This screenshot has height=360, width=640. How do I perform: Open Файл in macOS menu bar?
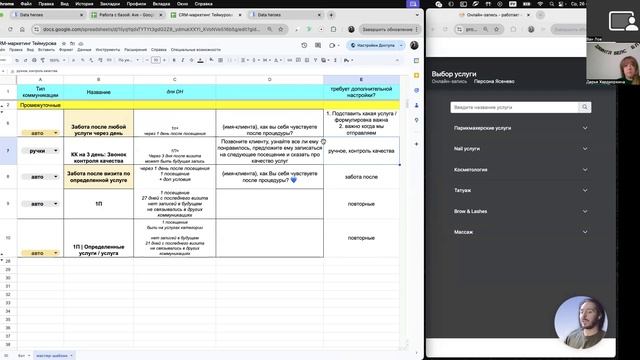pyautogui.click(x=26, y=4)
